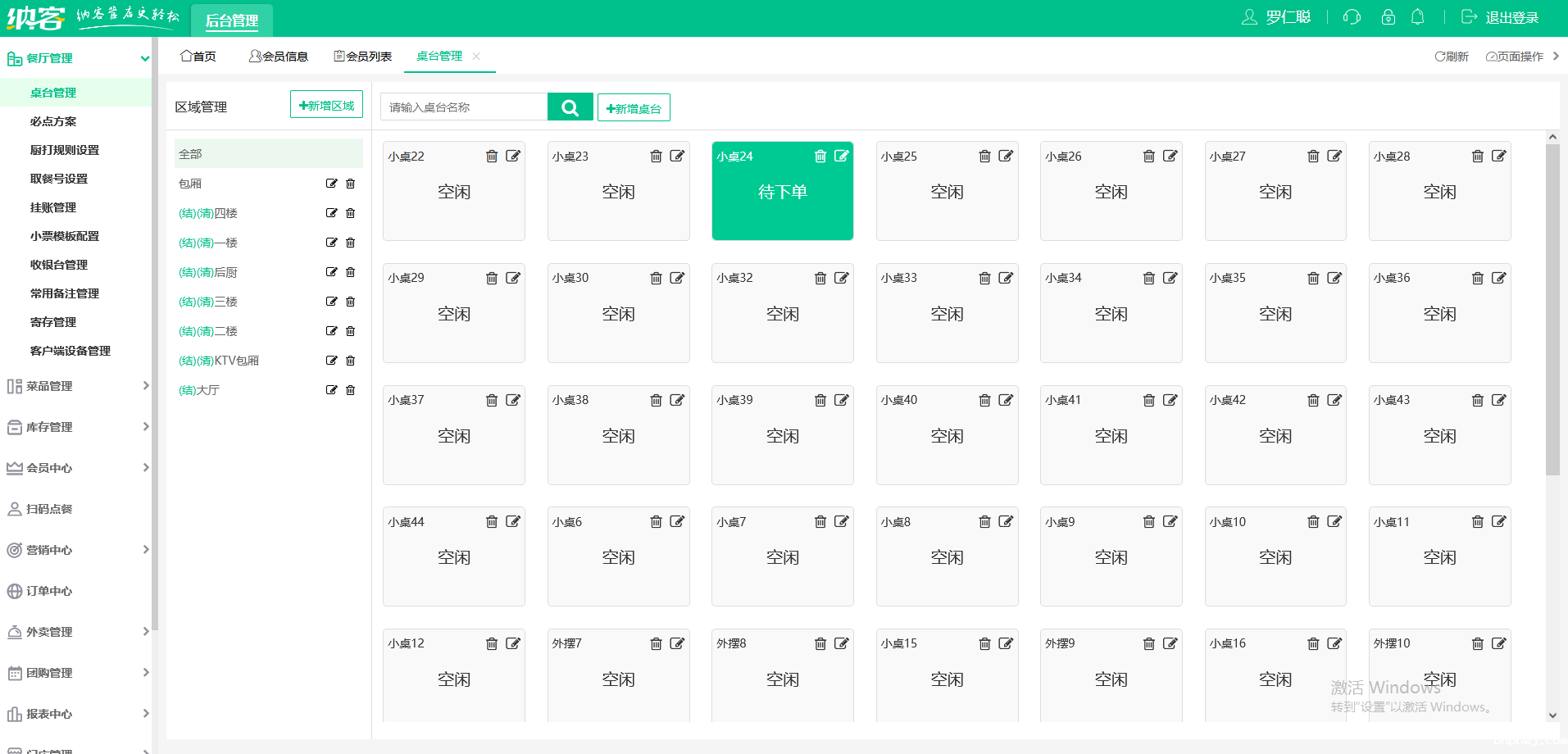Open notifications bell icon
1568x754 pixels.
1418,17
